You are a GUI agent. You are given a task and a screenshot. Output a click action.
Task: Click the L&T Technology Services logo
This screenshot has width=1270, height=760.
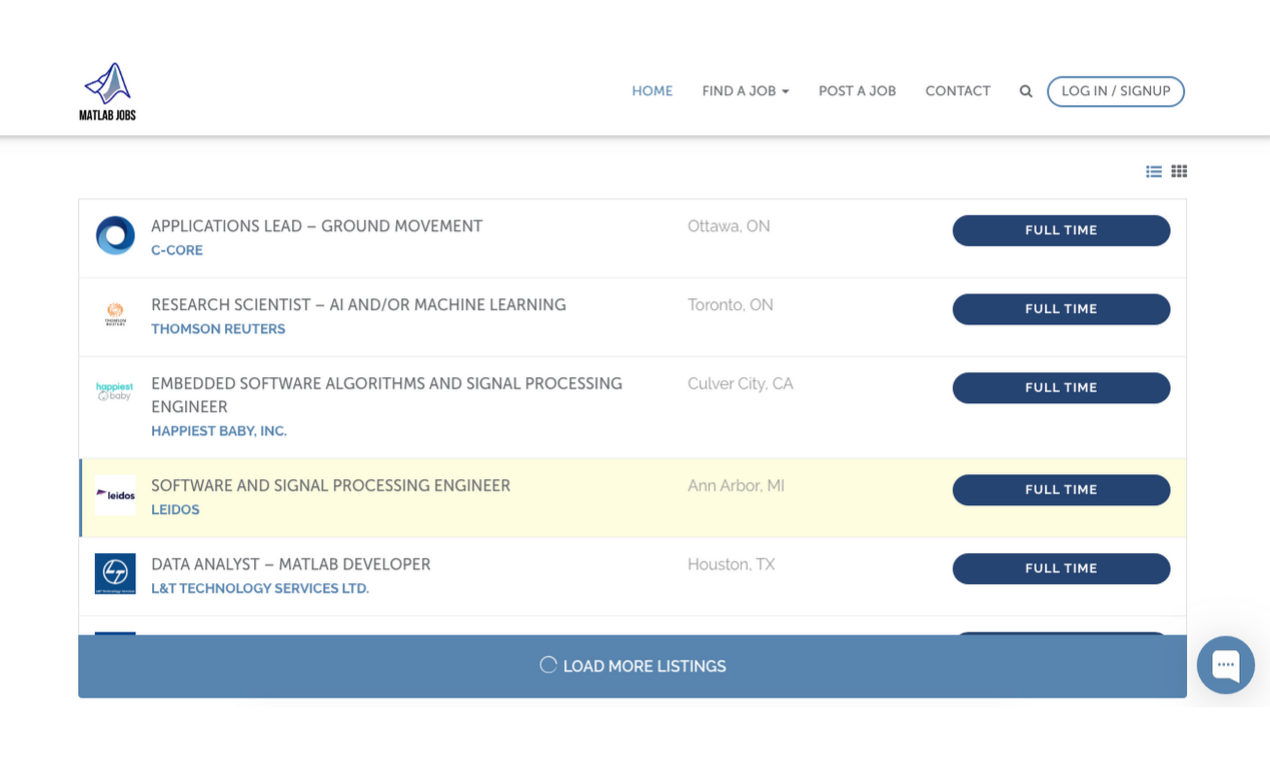(x=115, y=574)
